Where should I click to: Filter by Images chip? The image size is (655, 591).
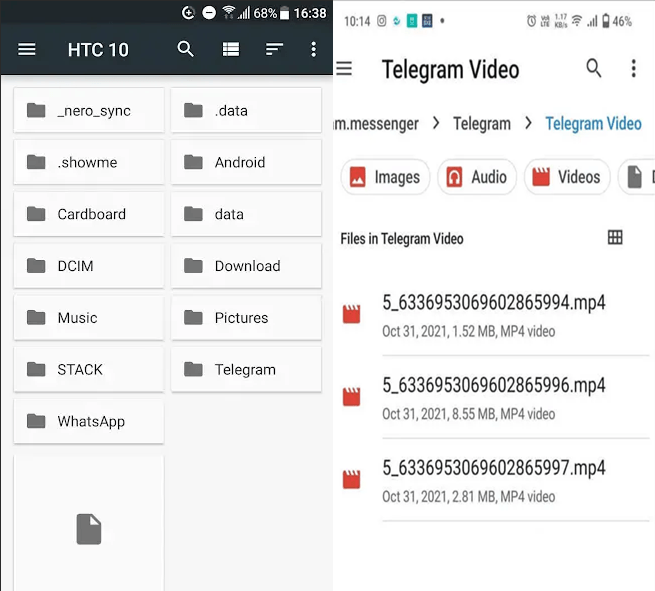tap(385, 177)
